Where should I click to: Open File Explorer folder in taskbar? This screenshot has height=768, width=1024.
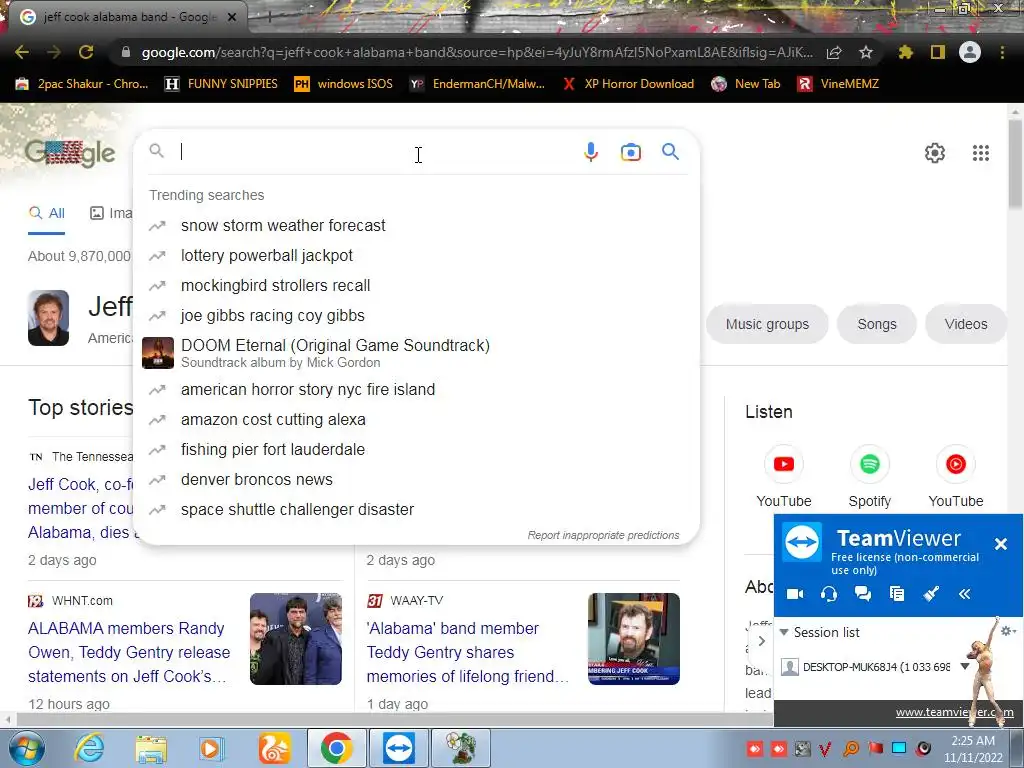[x=151, y=749]
